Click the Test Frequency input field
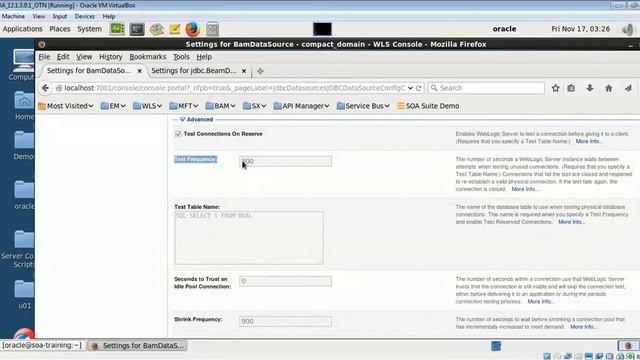This screenshot has width=640, height=360. pos(285,161)
